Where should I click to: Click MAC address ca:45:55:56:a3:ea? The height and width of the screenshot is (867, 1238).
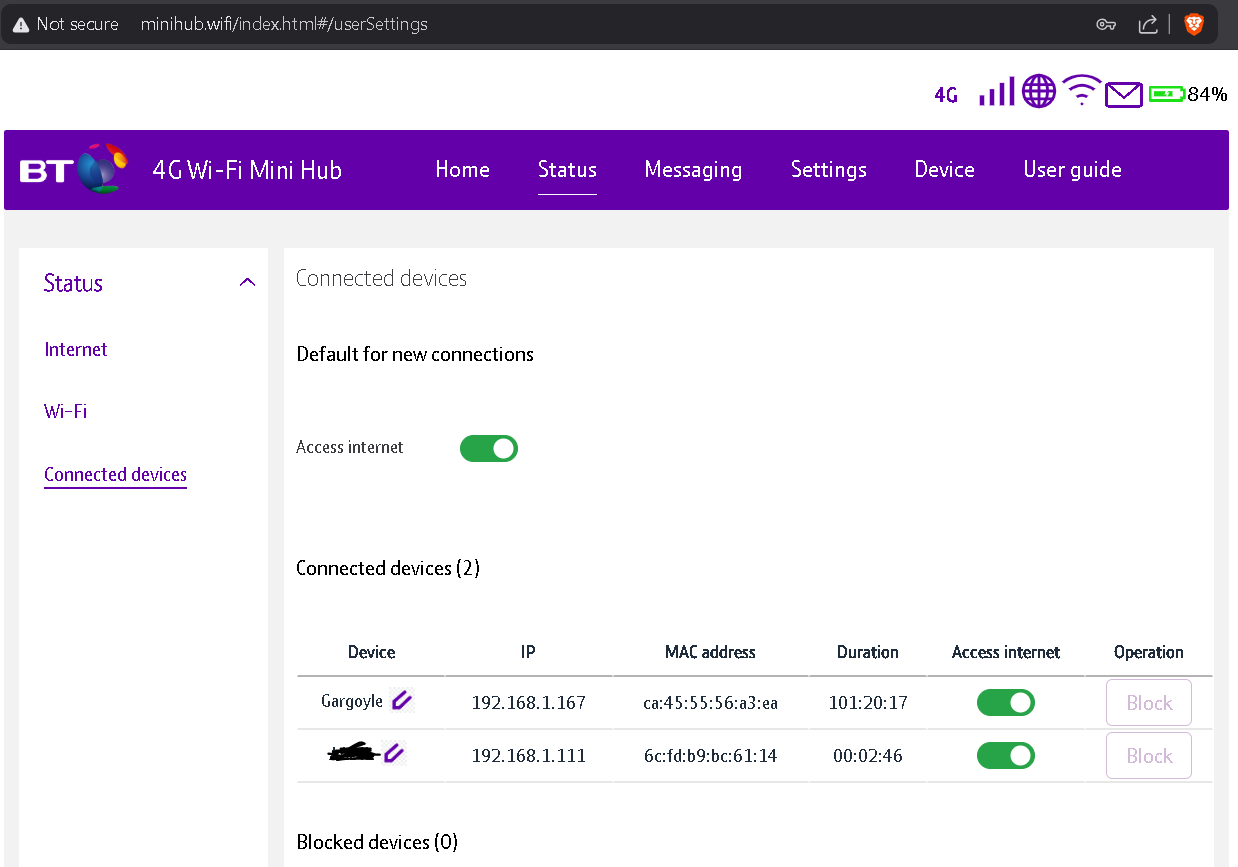pos(710,703)
